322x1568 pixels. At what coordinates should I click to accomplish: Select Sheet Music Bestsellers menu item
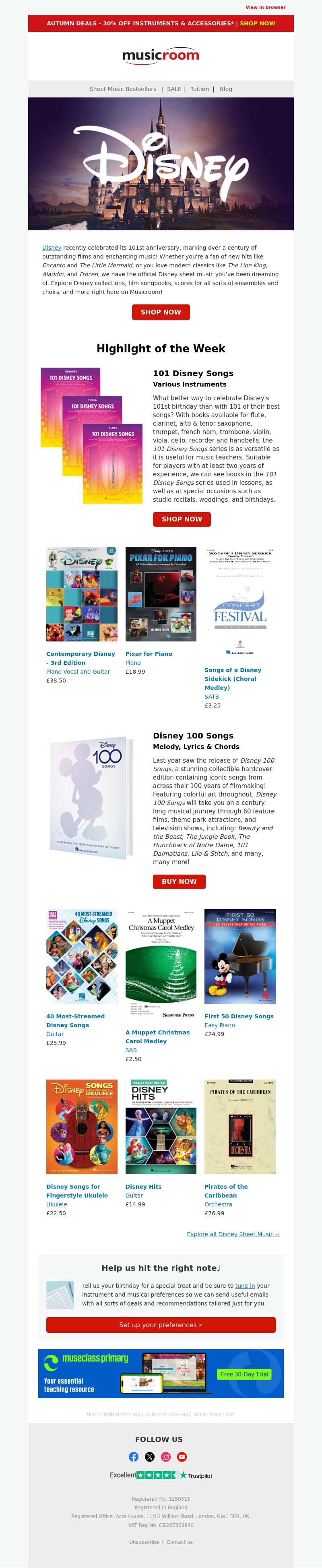coord(123,89)
